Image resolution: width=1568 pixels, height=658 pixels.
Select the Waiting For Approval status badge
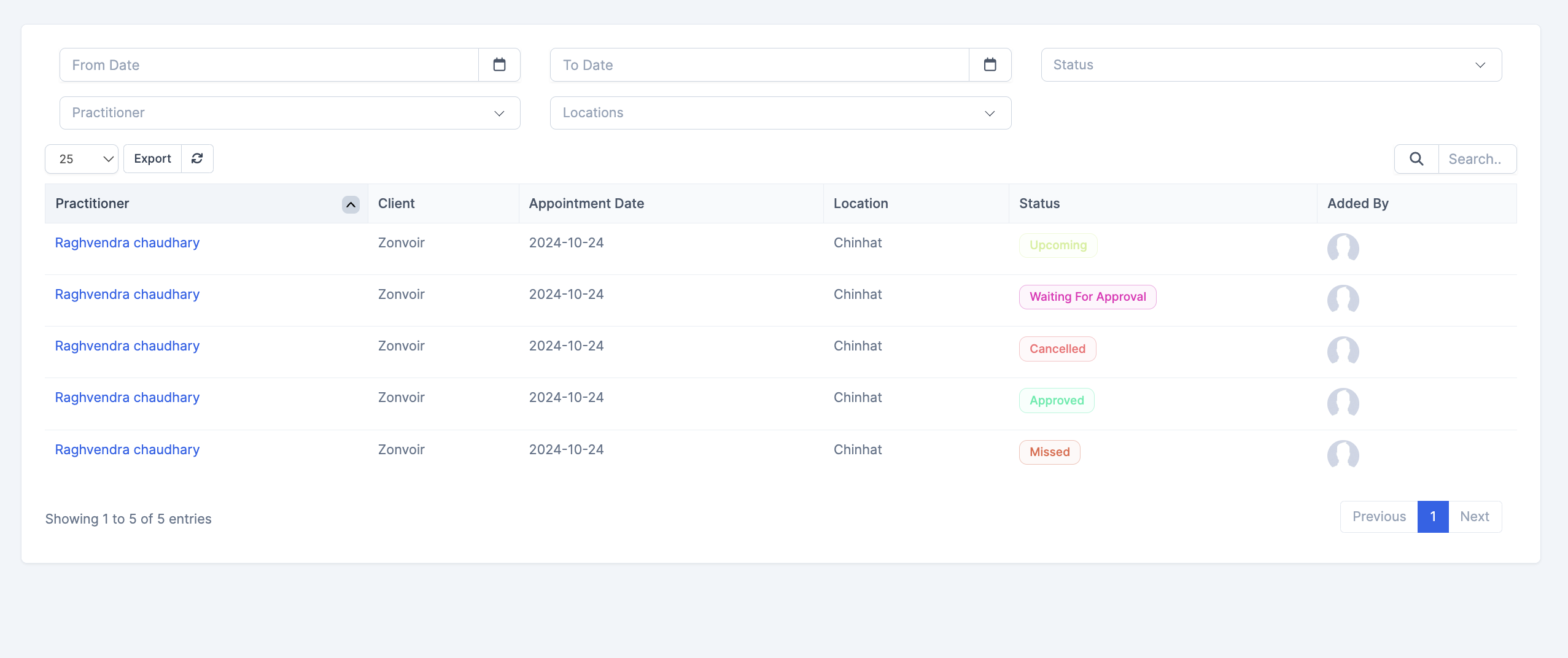1086,296
